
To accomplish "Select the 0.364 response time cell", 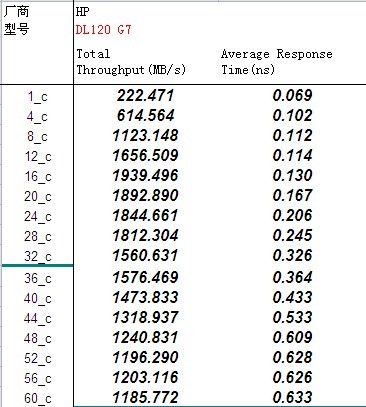I will (292, 278).
